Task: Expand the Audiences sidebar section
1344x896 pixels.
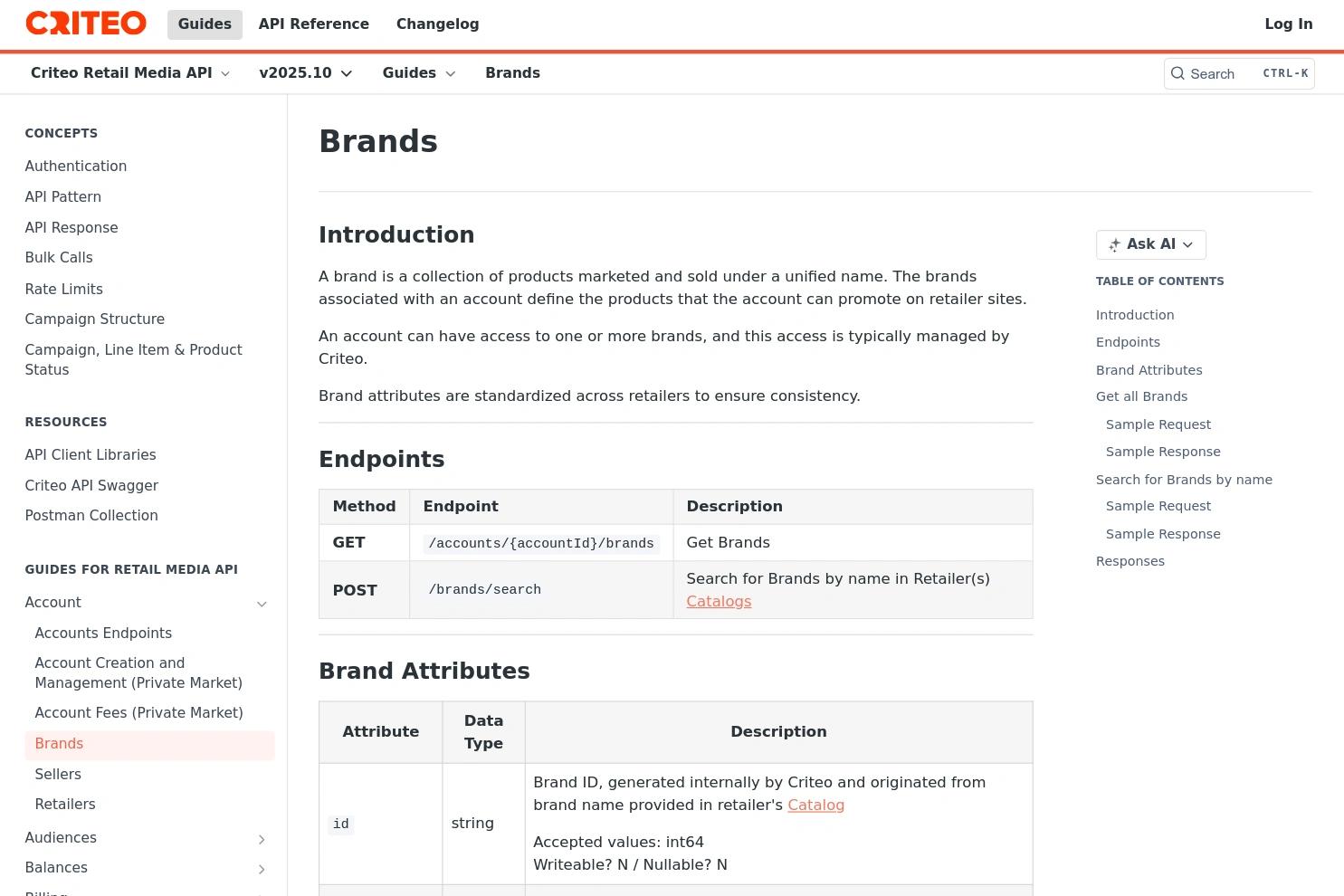Action: click(262, 839)
